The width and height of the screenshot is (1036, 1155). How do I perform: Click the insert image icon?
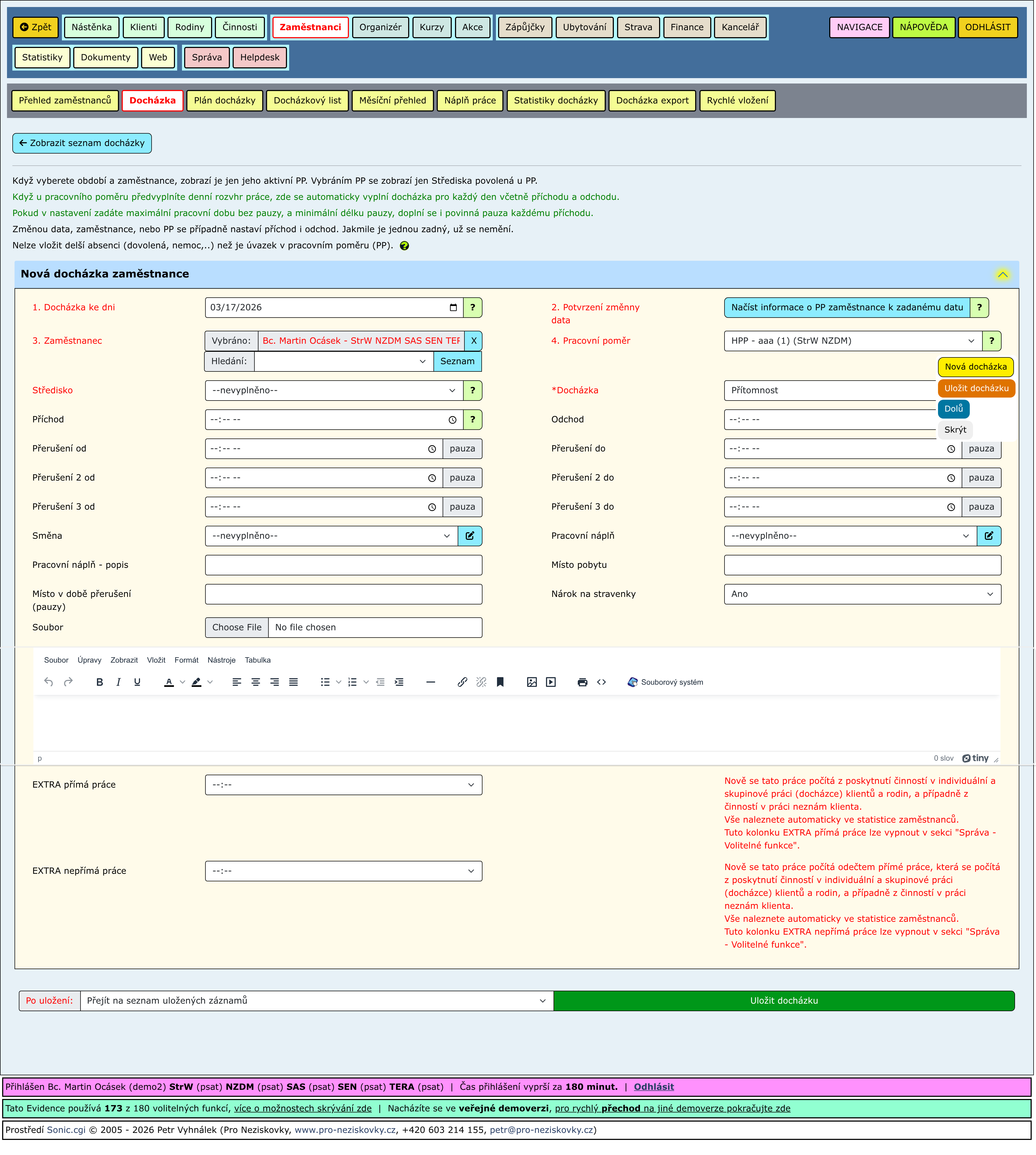coord(532,682)
